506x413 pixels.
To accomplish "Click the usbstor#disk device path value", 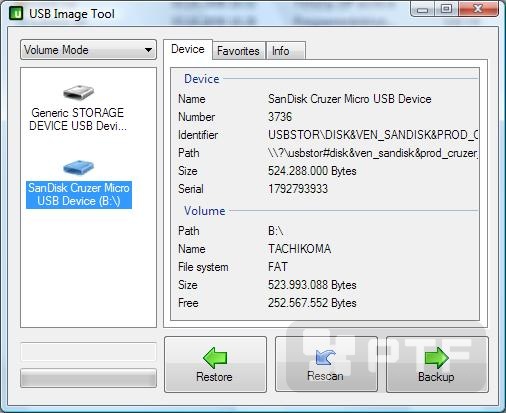I will click(x=373, y=153).
